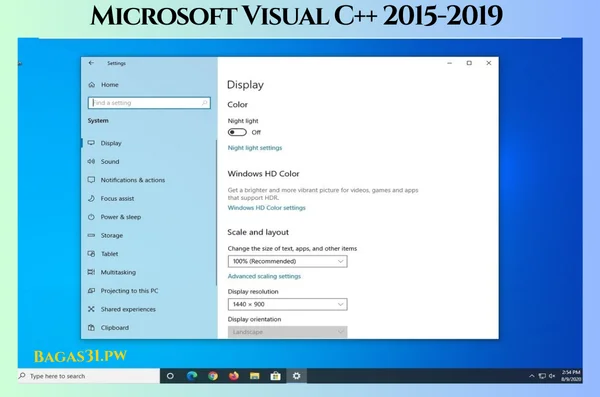Image resolution: width=600 pixels, height=397 pixels.
Task: Open the Display orientation Landscape dropdown
Action: point(287,332)
